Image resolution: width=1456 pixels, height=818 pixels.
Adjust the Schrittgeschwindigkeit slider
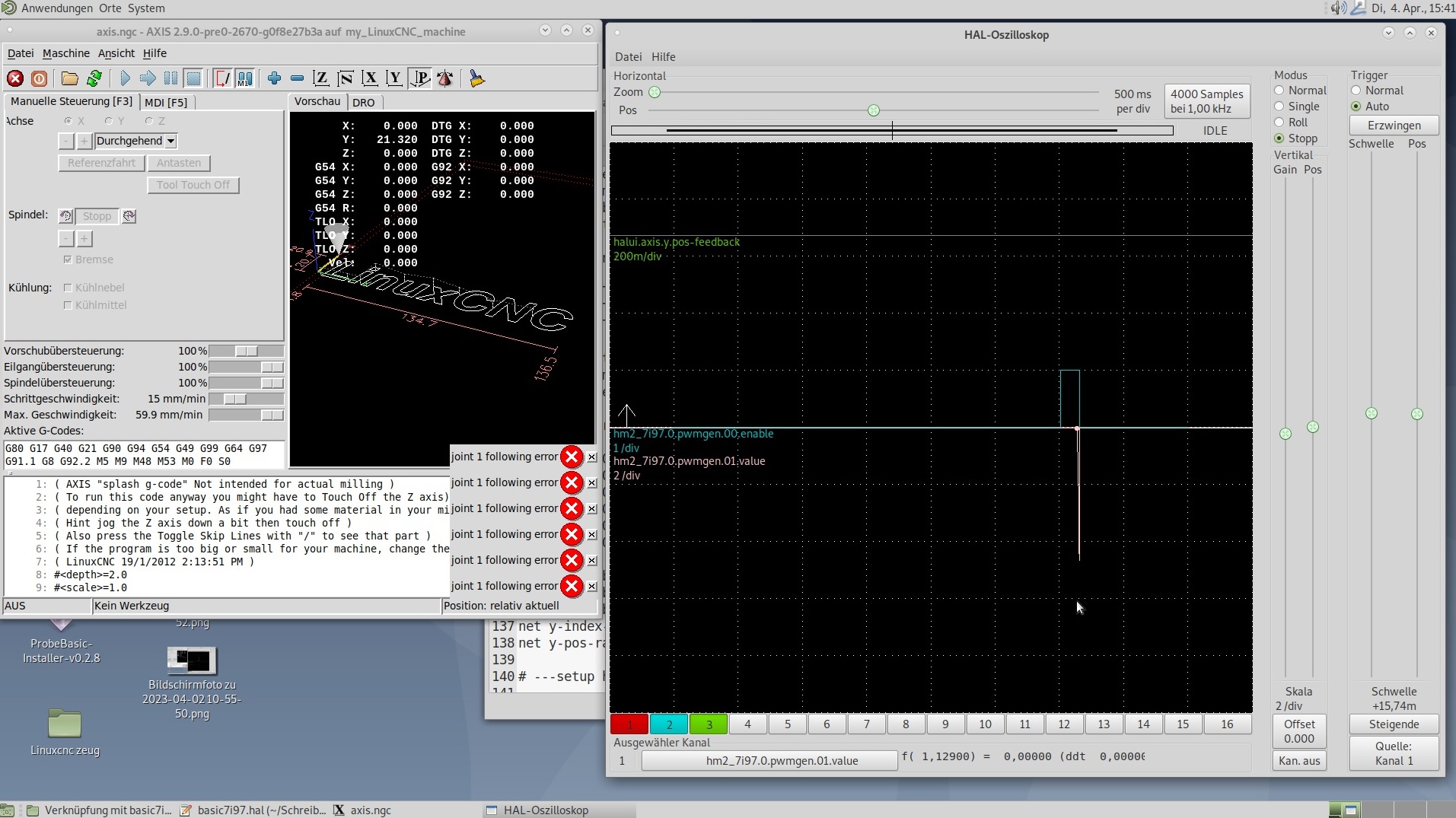[x=246, y=399]
